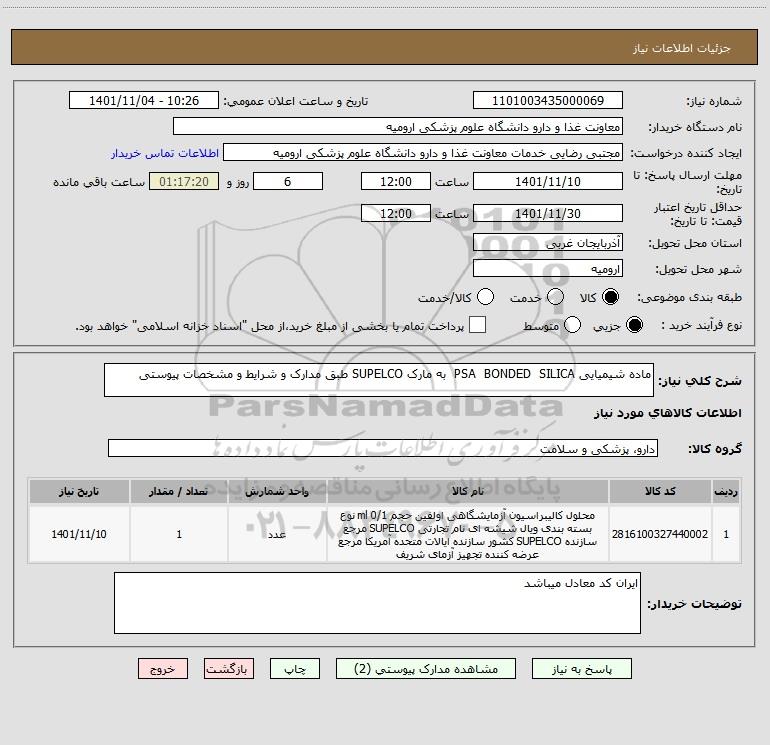Screen dimensions: 770x745
Task: Click the گروه کالا goods group field
Action: tap(383, 448)
